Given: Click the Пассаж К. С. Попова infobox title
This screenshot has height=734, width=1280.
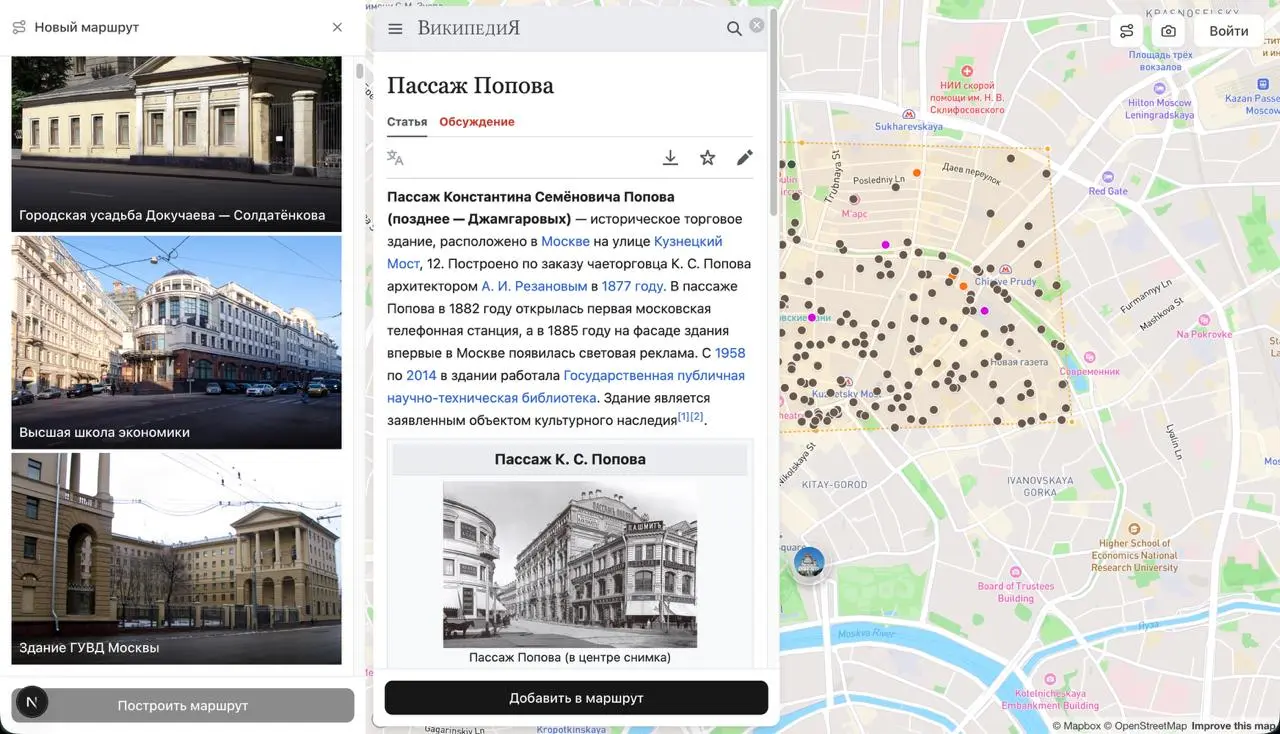Looking at the screenshot, I should point(570,460).
